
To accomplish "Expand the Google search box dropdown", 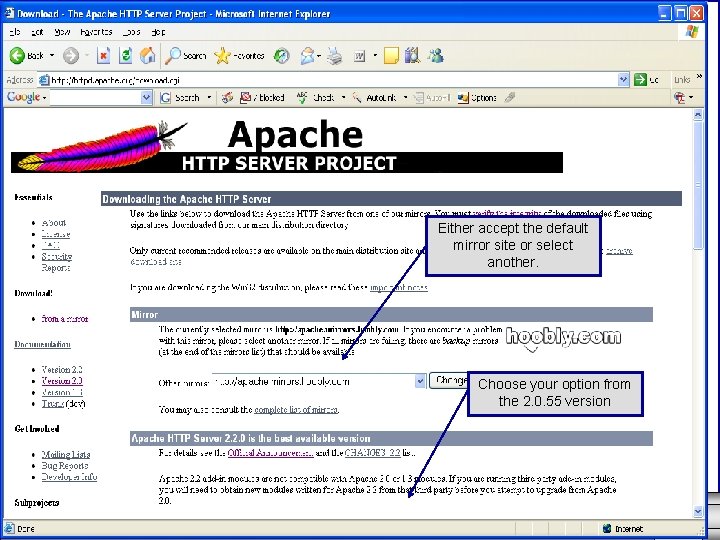I will tap(146, 98).
